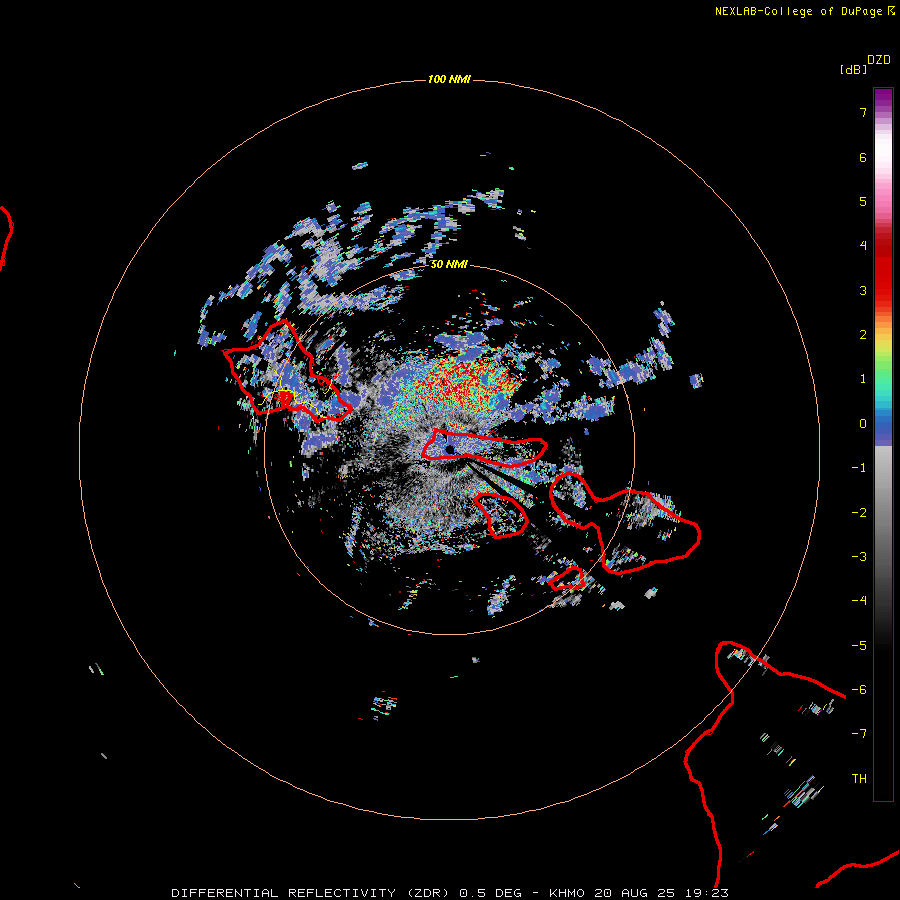Click the 6 value on the color scale
The width and height of the screenshot is (900, 900).
coord(863,157)
